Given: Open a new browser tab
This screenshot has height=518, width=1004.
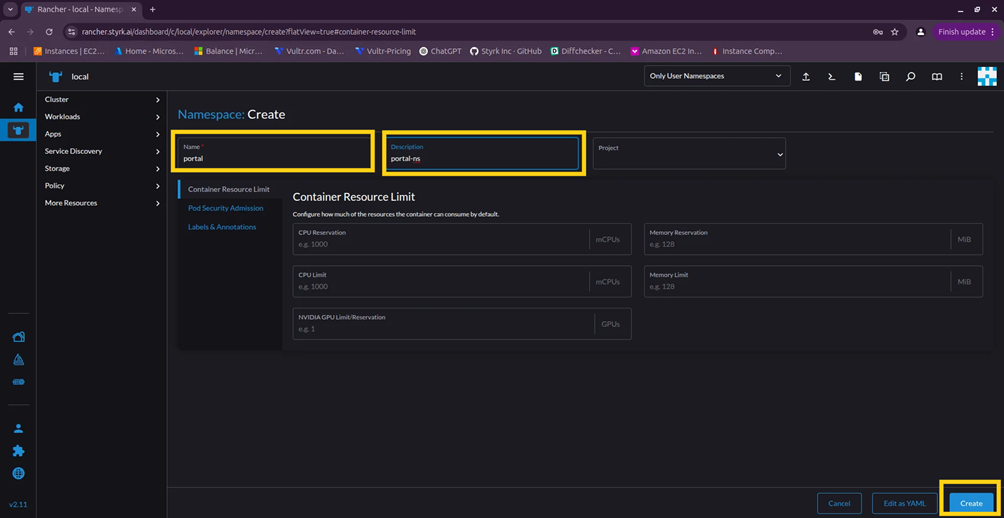Looking at the screenshot, I should (152, 10).
